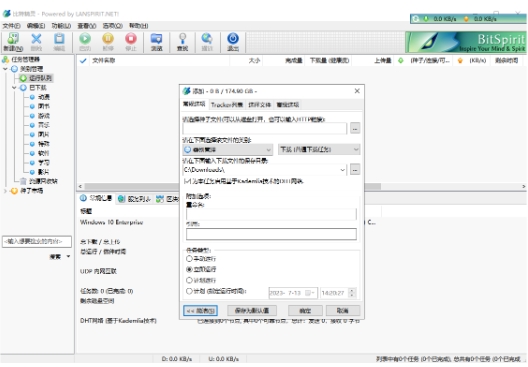Click right arrow of task list scrollbar

[x=524, y=186]
